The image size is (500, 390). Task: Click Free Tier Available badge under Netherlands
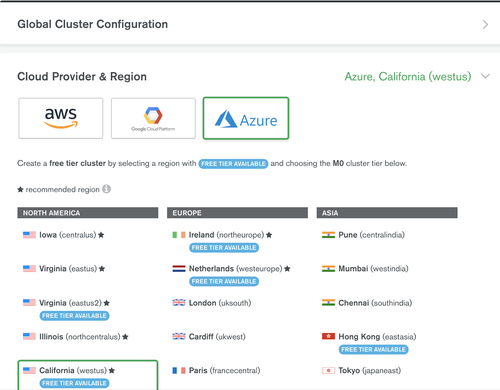coord(224,282)
